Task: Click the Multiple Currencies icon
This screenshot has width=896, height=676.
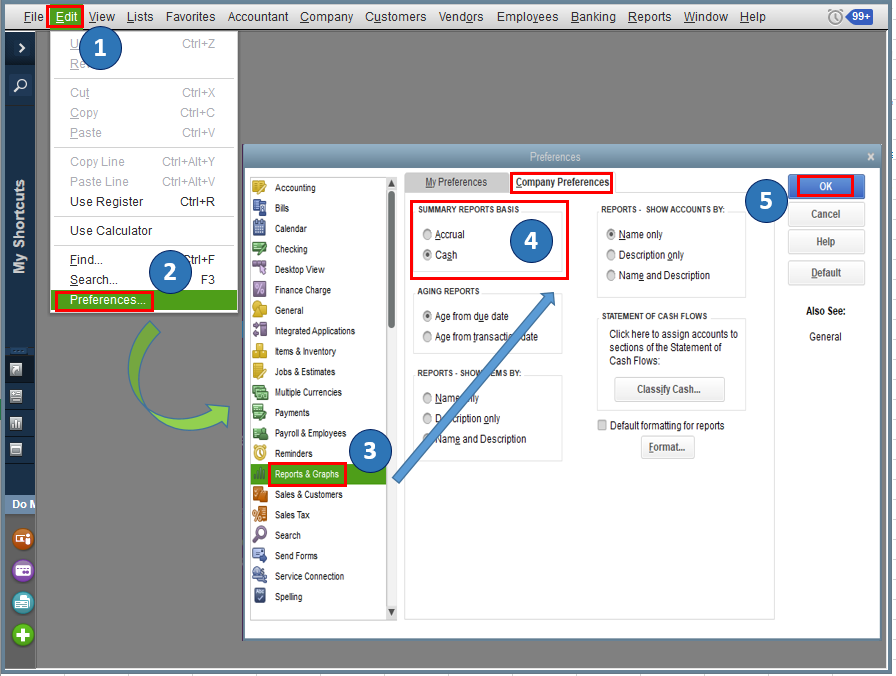Action: coord(259,392)
